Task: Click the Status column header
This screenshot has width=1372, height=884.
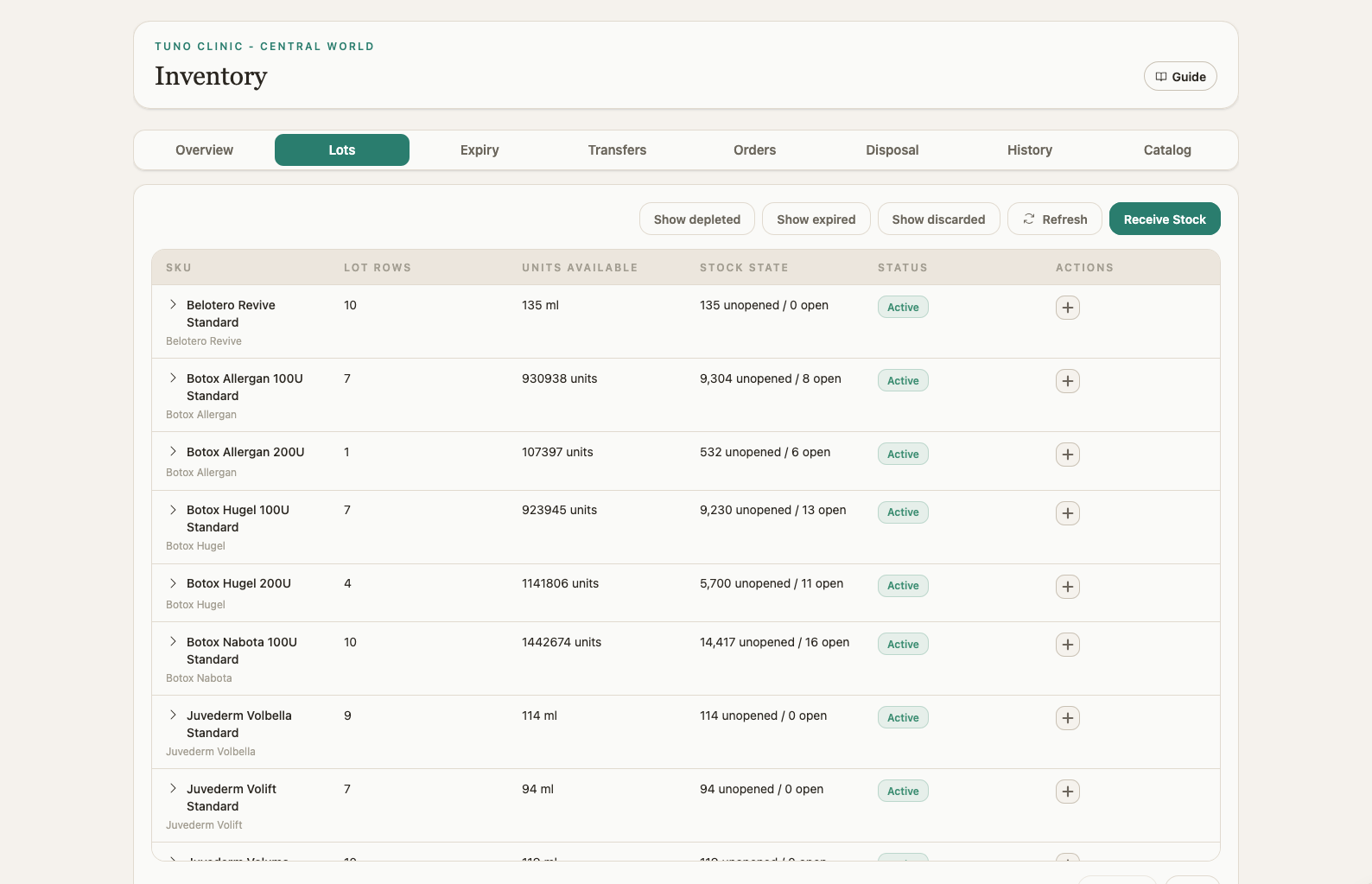Action: tap(903, 268)
